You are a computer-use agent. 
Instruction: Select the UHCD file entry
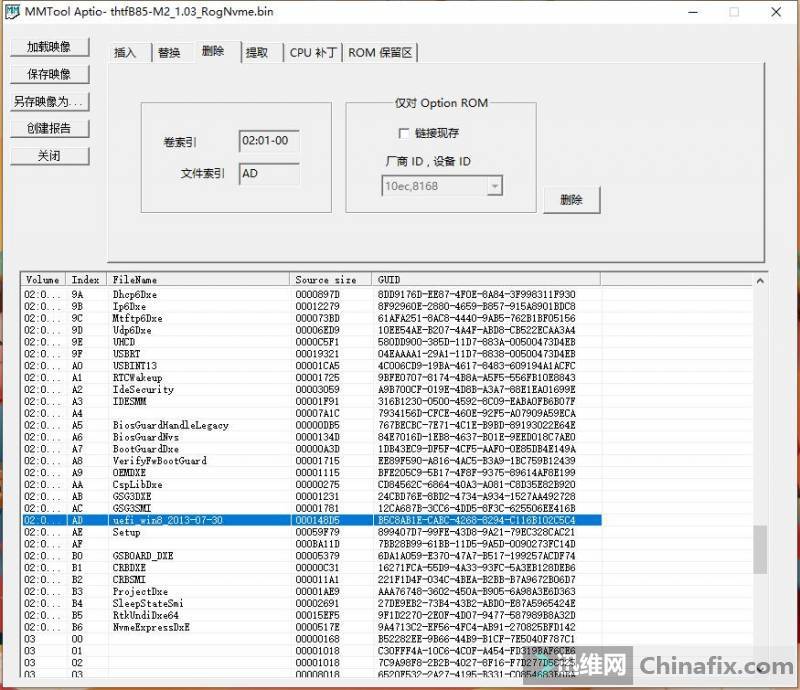[311, 342]
